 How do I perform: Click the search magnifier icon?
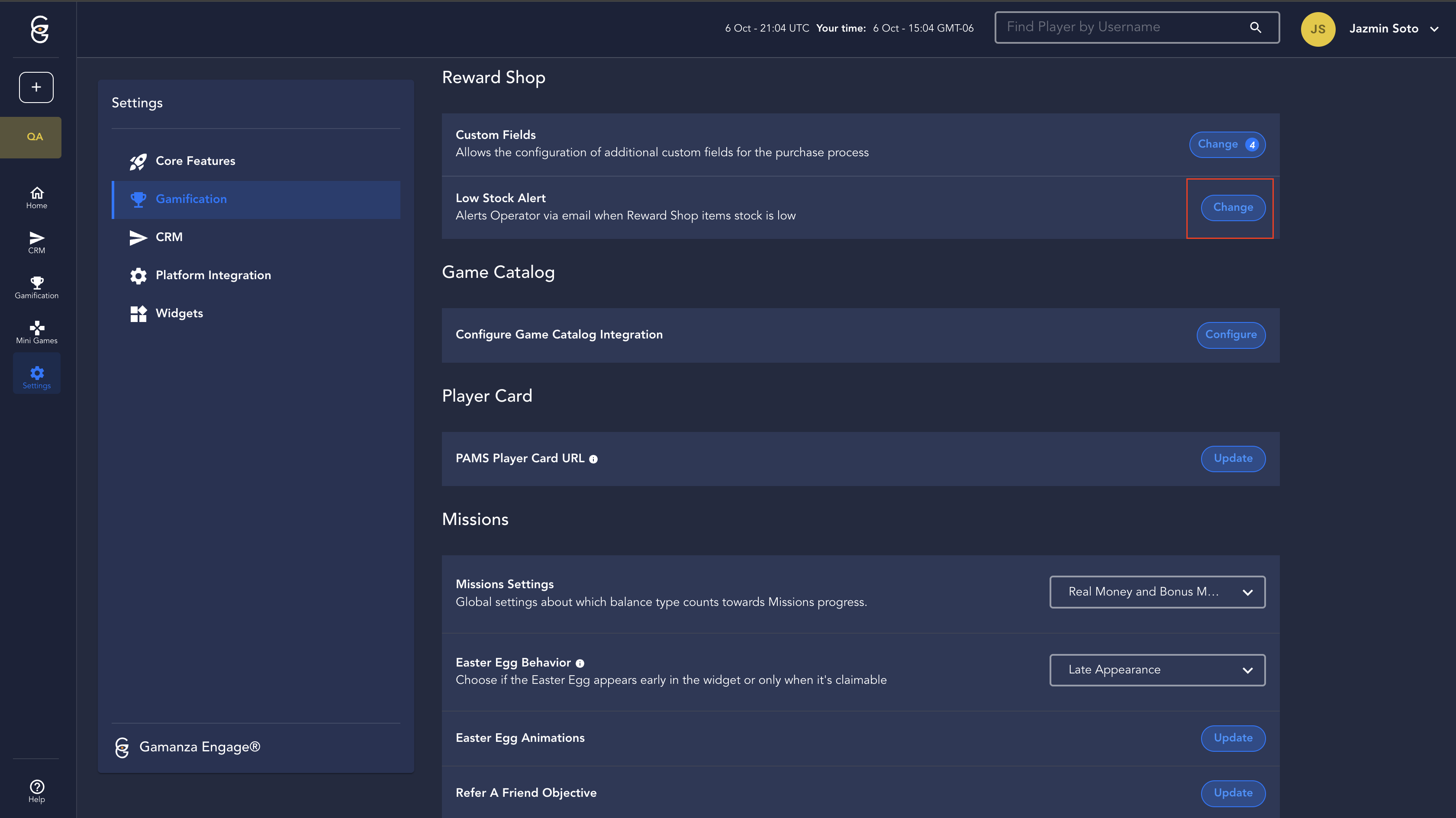click(1255, 27)
